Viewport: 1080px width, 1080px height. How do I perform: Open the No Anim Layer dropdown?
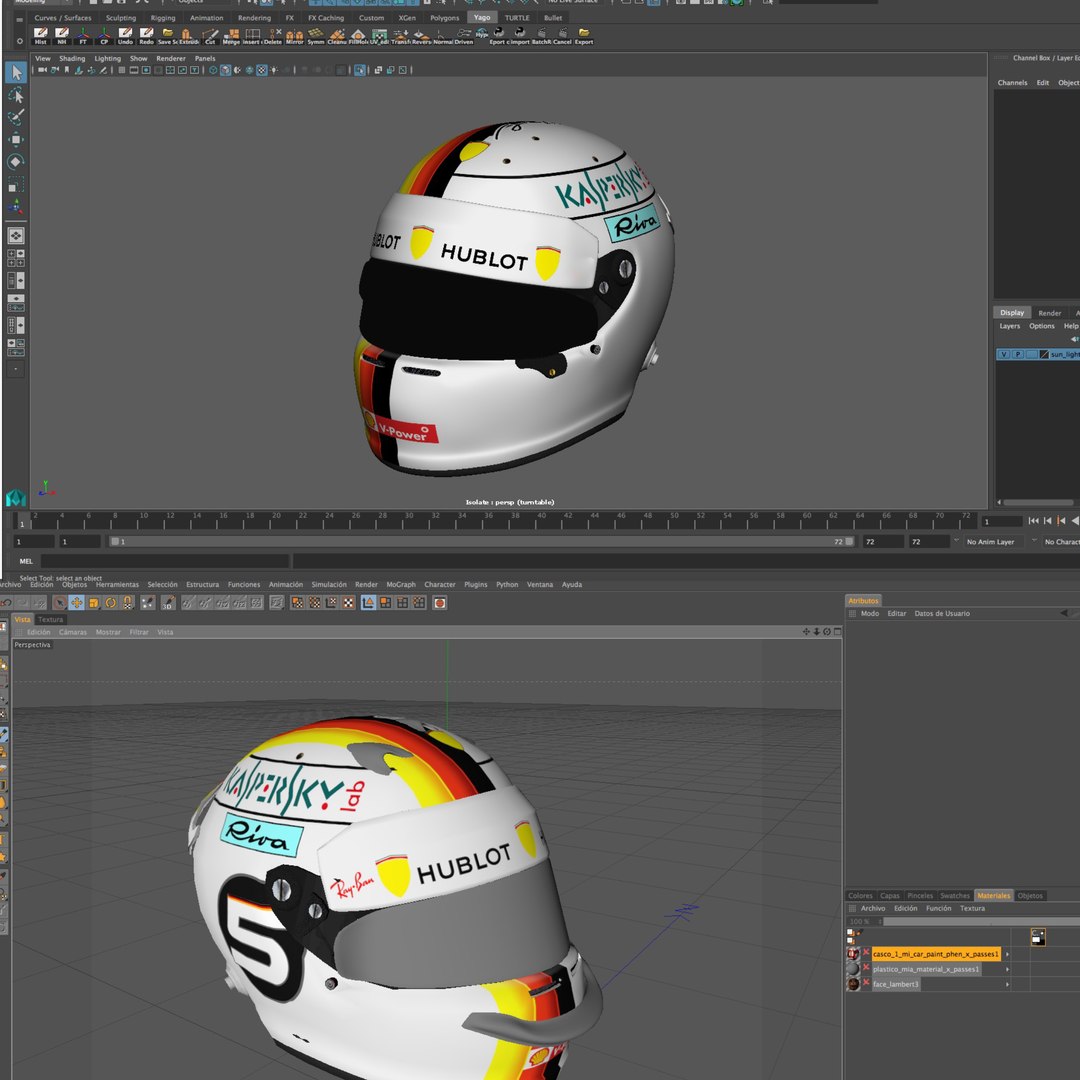pos(995,541)
